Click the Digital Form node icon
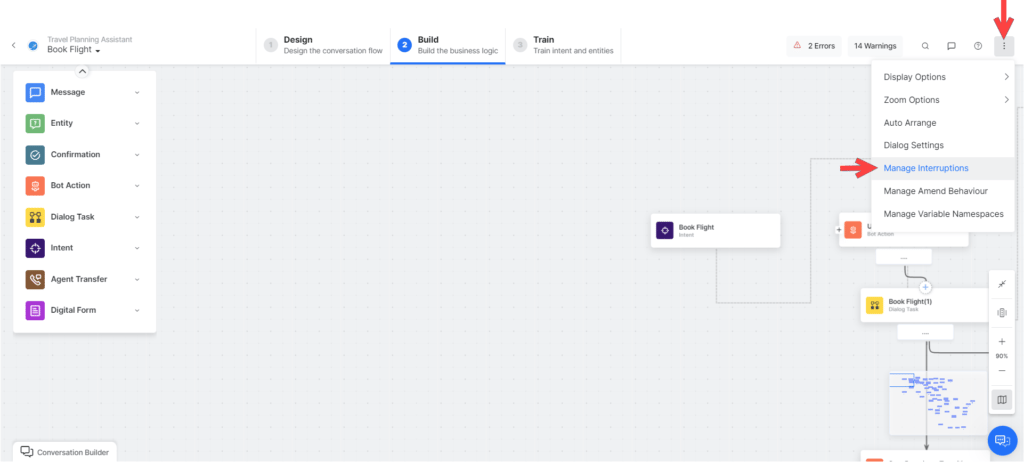This screenshot has height=462, width=1024. pyautogui.click(x=35, y=310)
